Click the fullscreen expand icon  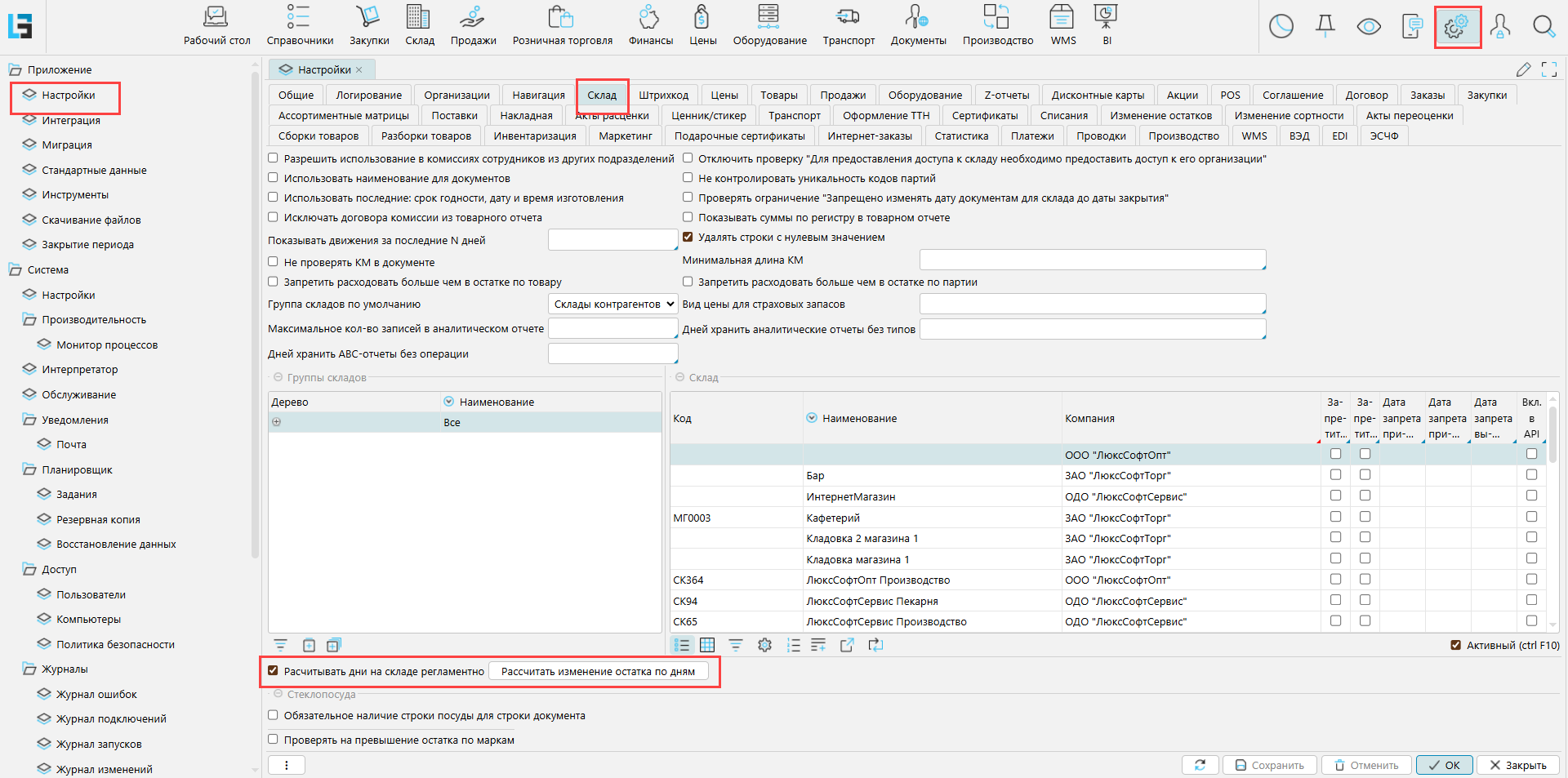tap(1548, 69)
